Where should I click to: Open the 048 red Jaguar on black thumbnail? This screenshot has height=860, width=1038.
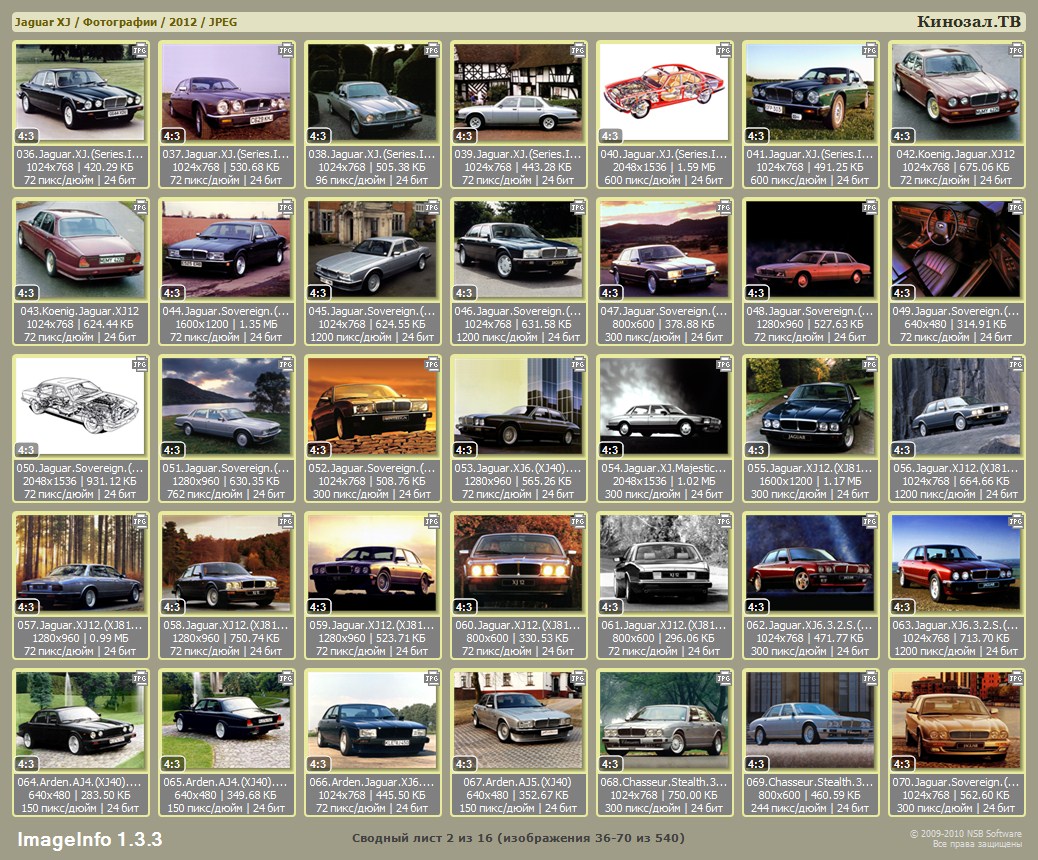click(810, 249)
